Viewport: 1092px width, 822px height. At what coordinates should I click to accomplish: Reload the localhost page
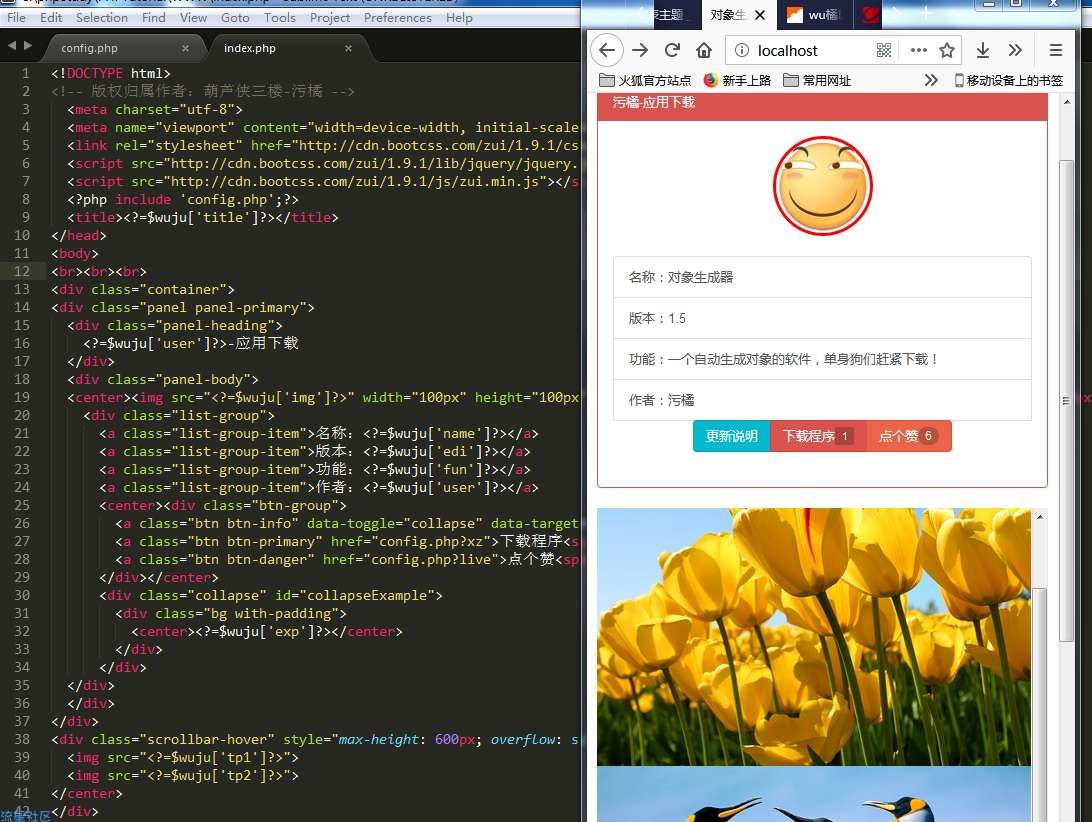pyautogui.click(x=672, y=50)
